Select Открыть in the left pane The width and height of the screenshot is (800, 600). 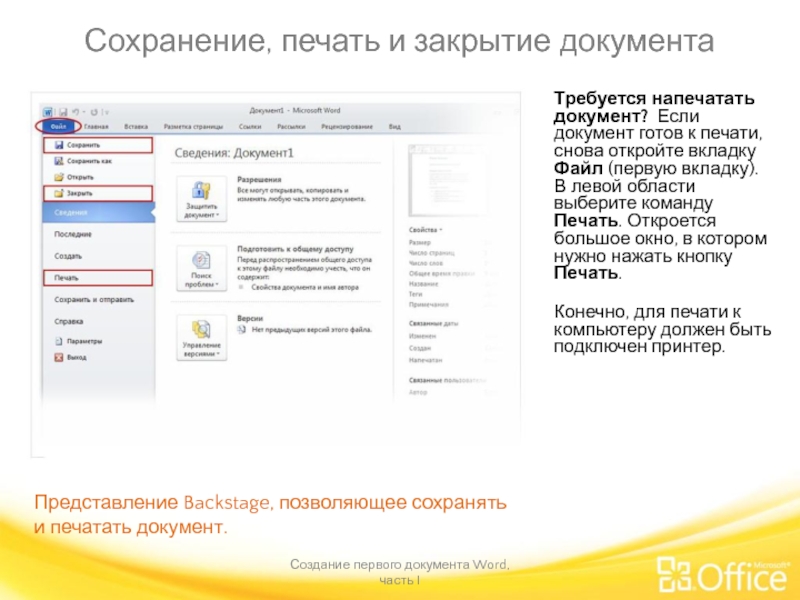[x=98, y=178]
